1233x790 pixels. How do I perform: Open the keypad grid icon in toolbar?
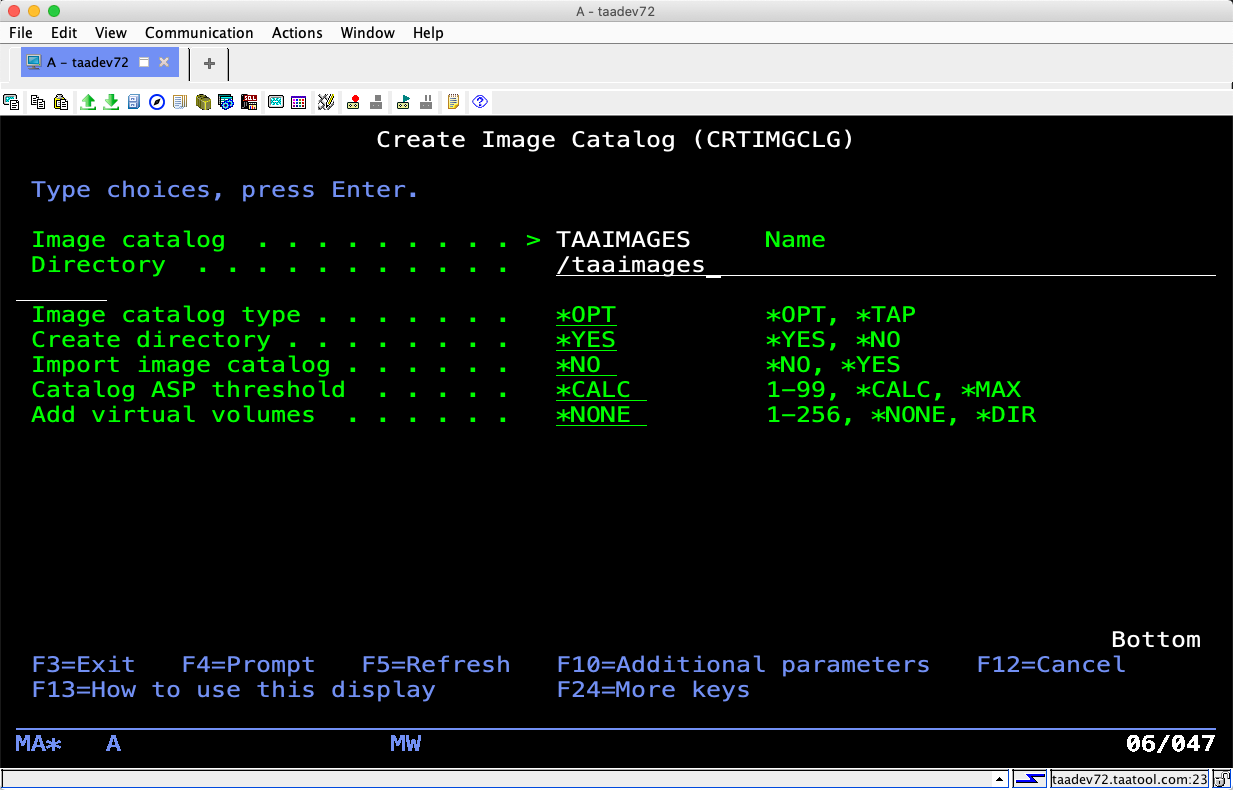(298, 101)
